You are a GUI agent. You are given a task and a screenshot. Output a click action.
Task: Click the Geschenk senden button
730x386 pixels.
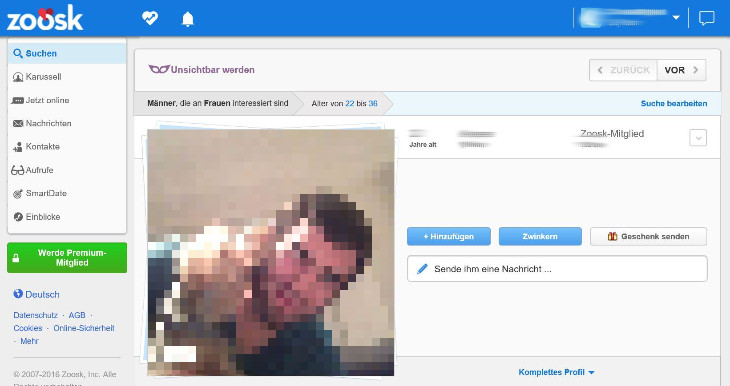coord(649,237)
